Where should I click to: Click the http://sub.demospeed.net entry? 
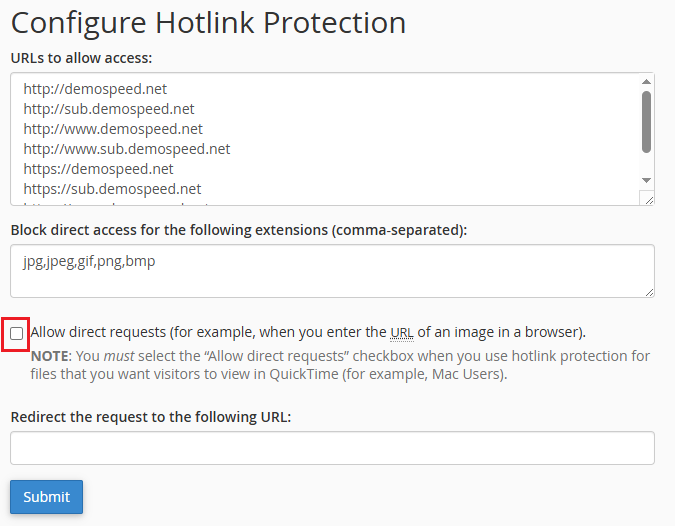[109, 109]
